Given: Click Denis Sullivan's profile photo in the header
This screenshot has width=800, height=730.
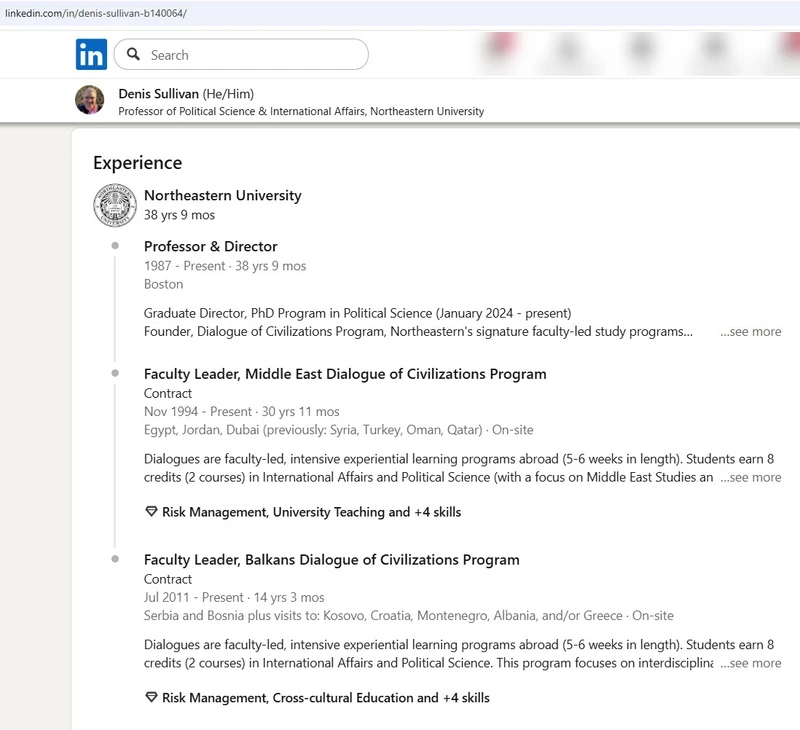Looking at the screenshot, I should point(90,100).
